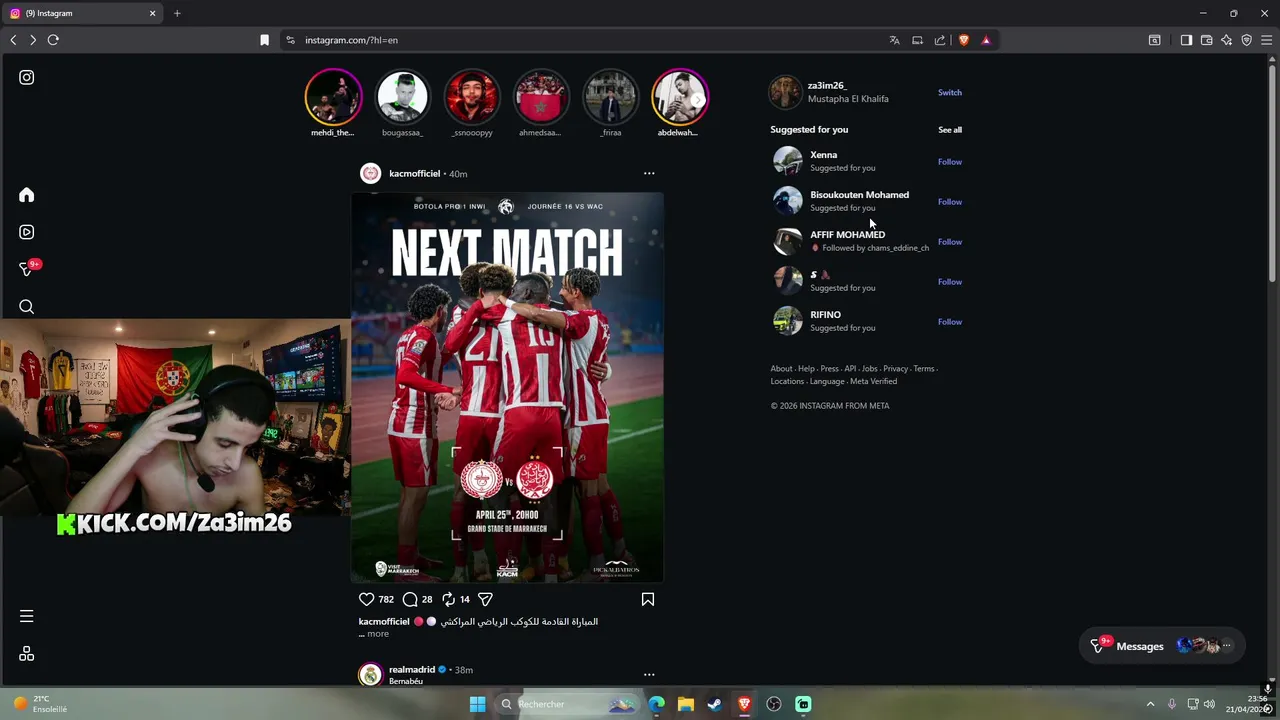
Task: View _ssnooopyy story
Action: [x=472, y=97]
